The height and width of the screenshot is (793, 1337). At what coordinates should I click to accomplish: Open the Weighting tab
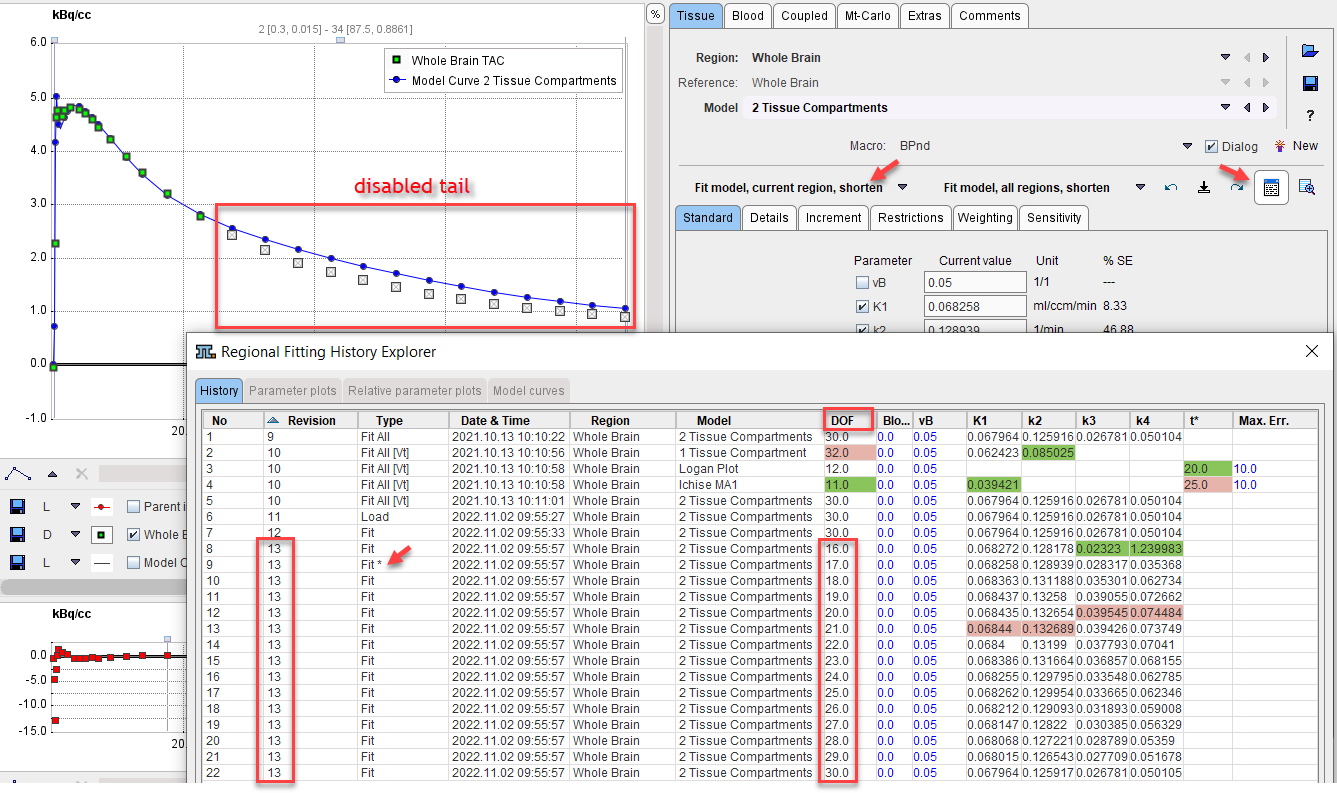[985, 217]
